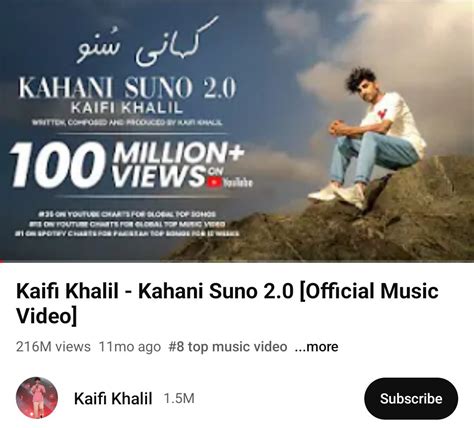Click the 1.5M subscriber count
This screenshot has height=428, width=474.
[x=179, y=399]
